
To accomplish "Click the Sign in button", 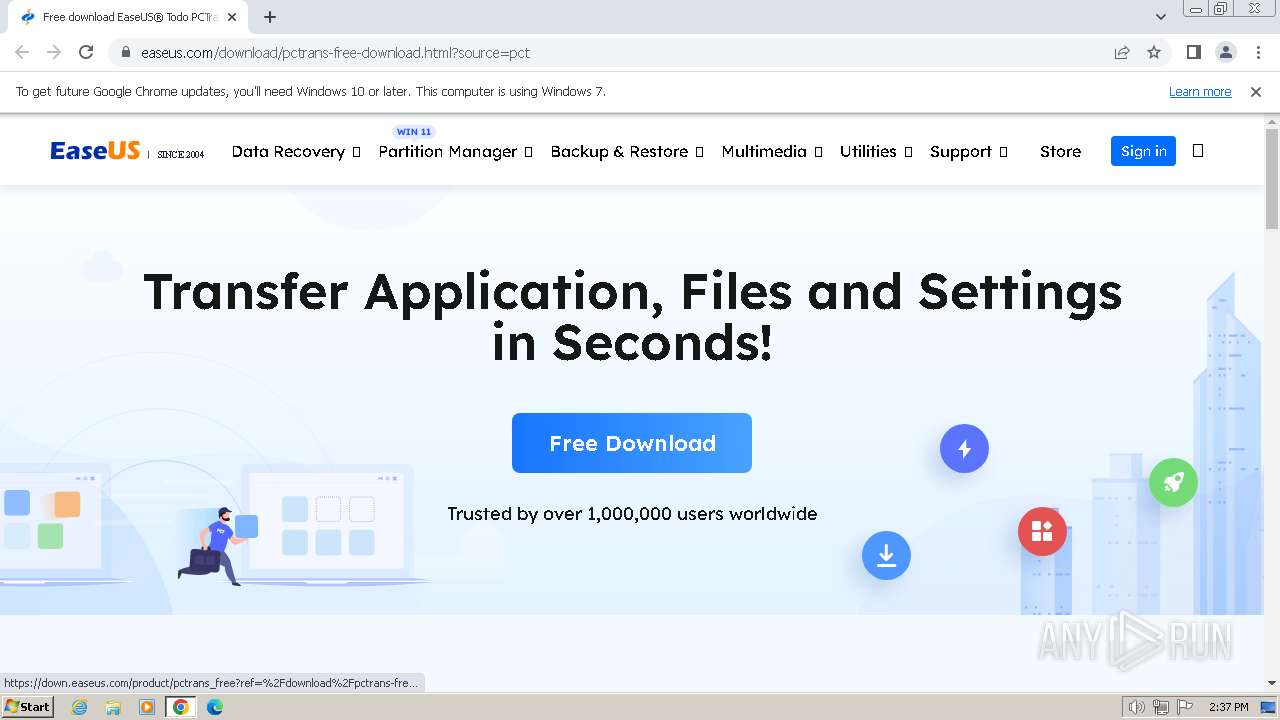I will [1143, 151].
